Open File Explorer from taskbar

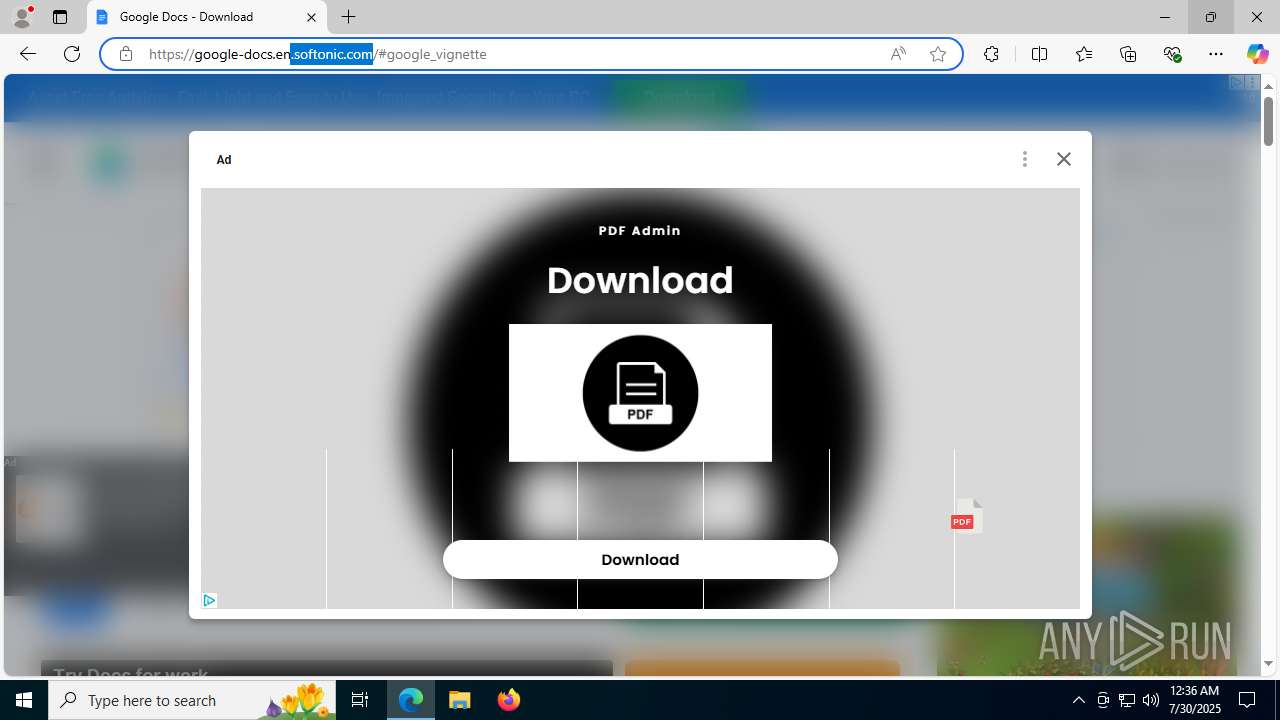click(460, 700)
